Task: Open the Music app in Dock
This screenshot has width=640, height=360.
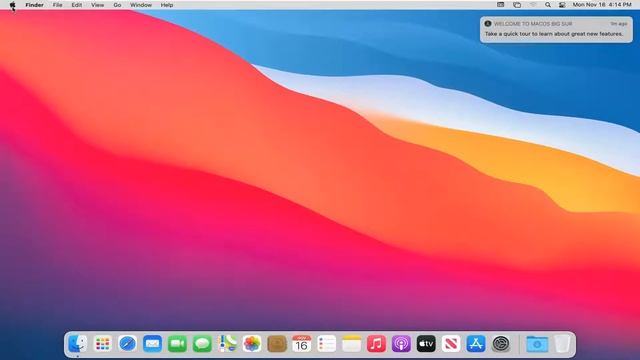Action: pyautogui.click(x=376, y=344)
